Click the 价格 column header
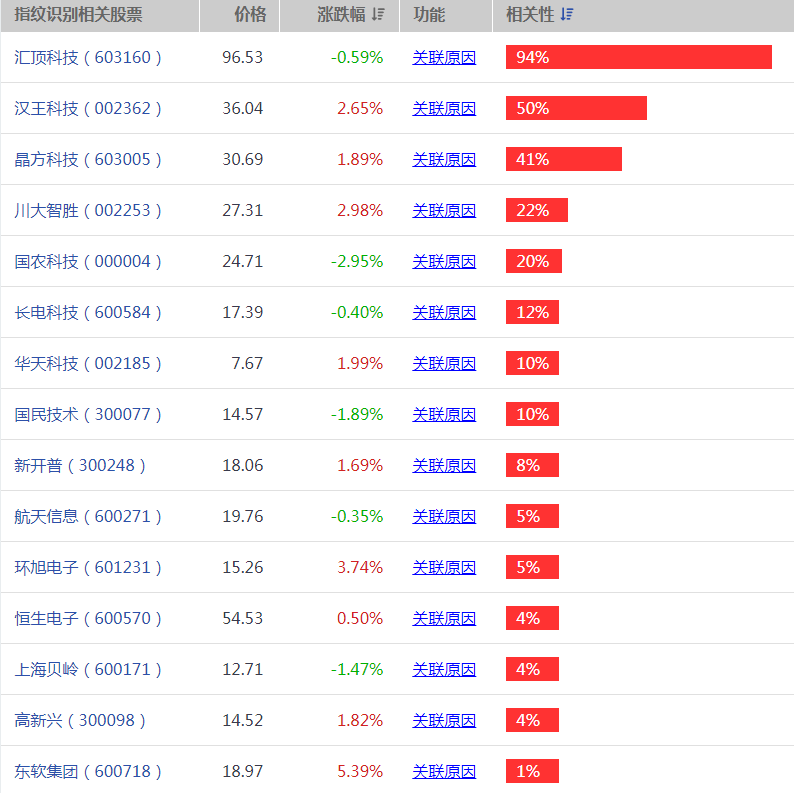This screenshot has width=794, height=793. tap(250, 15)
